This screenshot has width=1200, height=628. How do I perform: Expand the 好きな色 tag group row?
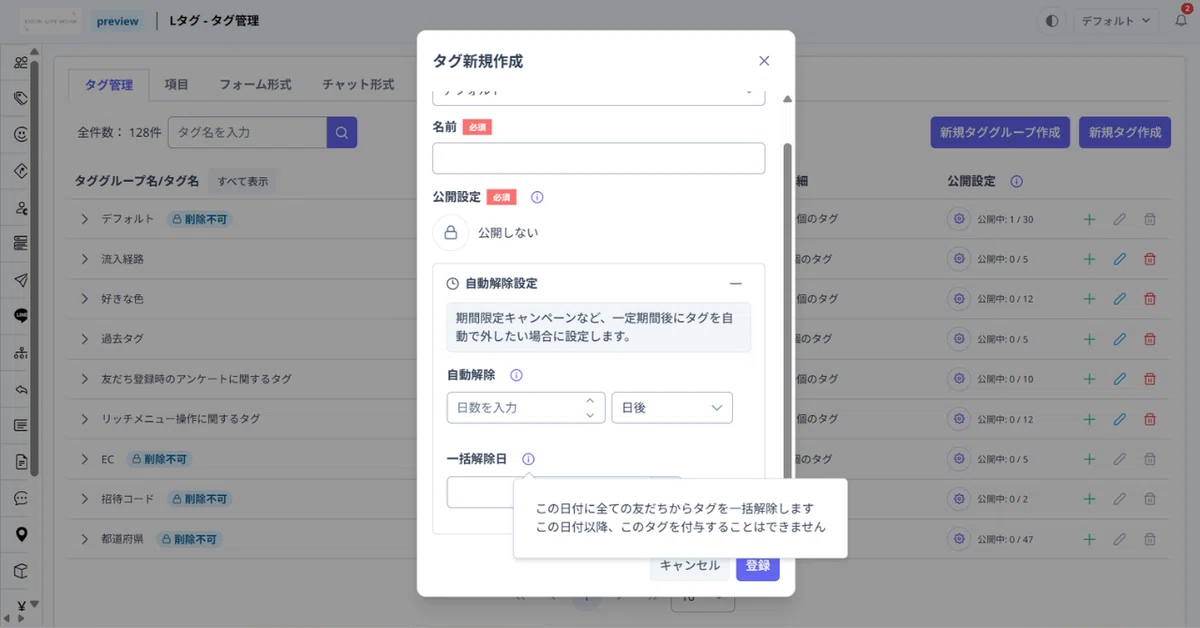85,299
